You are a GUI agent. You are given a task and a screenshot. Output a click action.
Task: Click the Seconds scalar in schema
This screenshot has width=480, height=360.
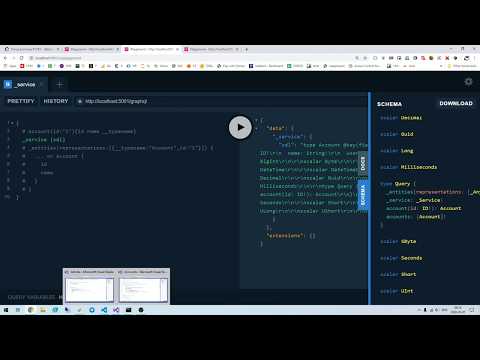pos(411,258)
